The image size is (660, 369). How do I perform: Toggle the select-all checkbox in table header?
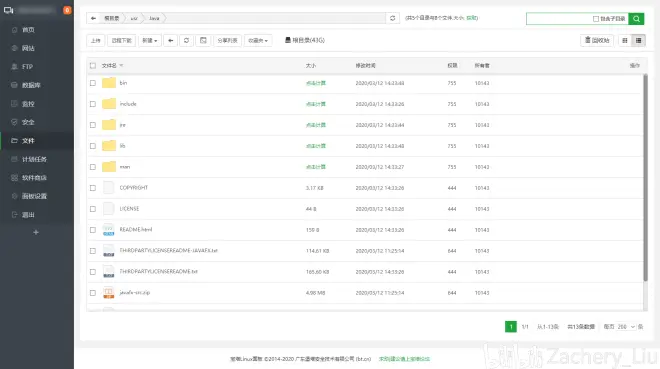tap(93, 66)
